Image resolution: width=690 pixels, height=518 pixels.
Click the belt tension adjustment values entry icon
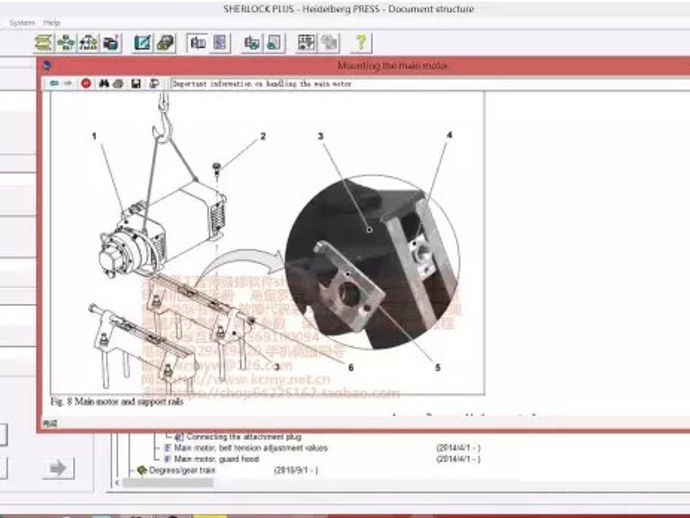167,448
